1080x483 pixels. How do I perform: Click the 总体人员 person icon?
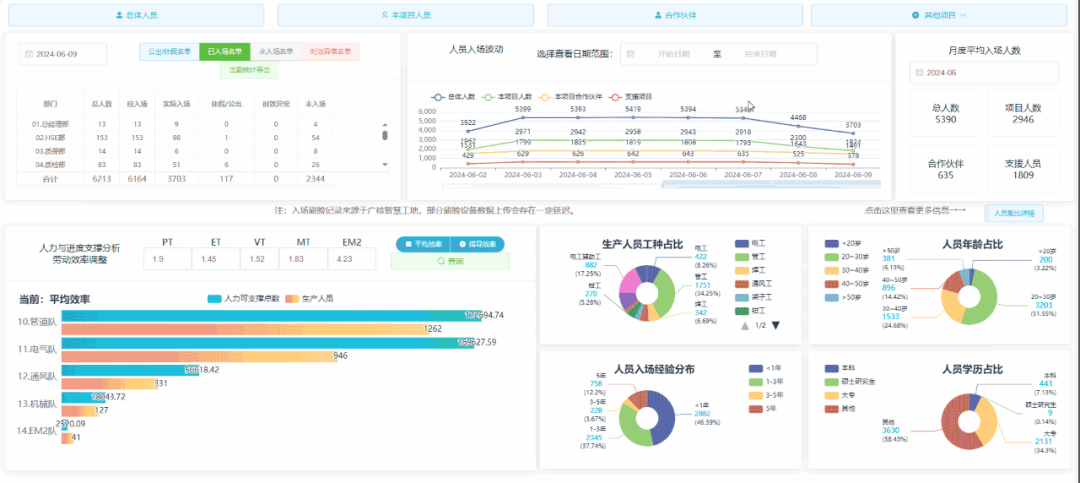point(118,16)
